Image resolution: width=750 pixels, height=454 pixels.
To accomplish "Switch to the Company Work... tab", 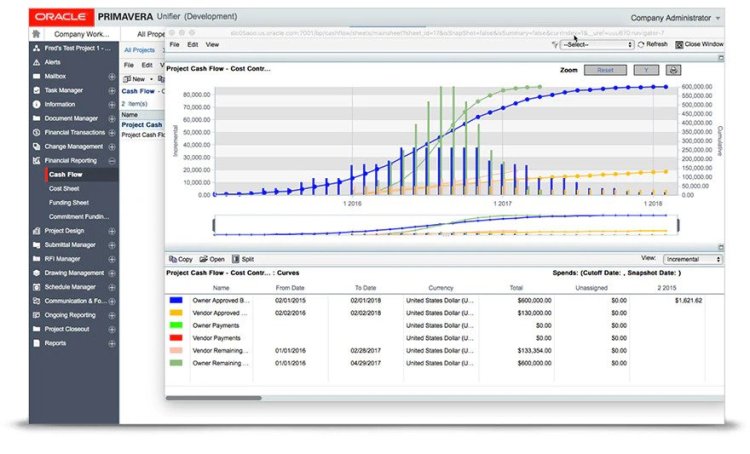I will coord(82,33).
